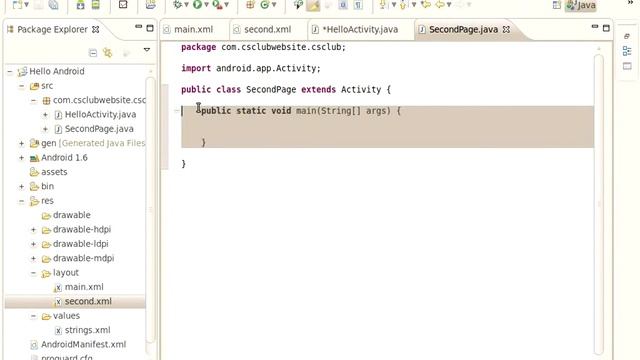Close the SecondPage.java tab
This screenshot has height=360, width=640.
click(507, 29)
